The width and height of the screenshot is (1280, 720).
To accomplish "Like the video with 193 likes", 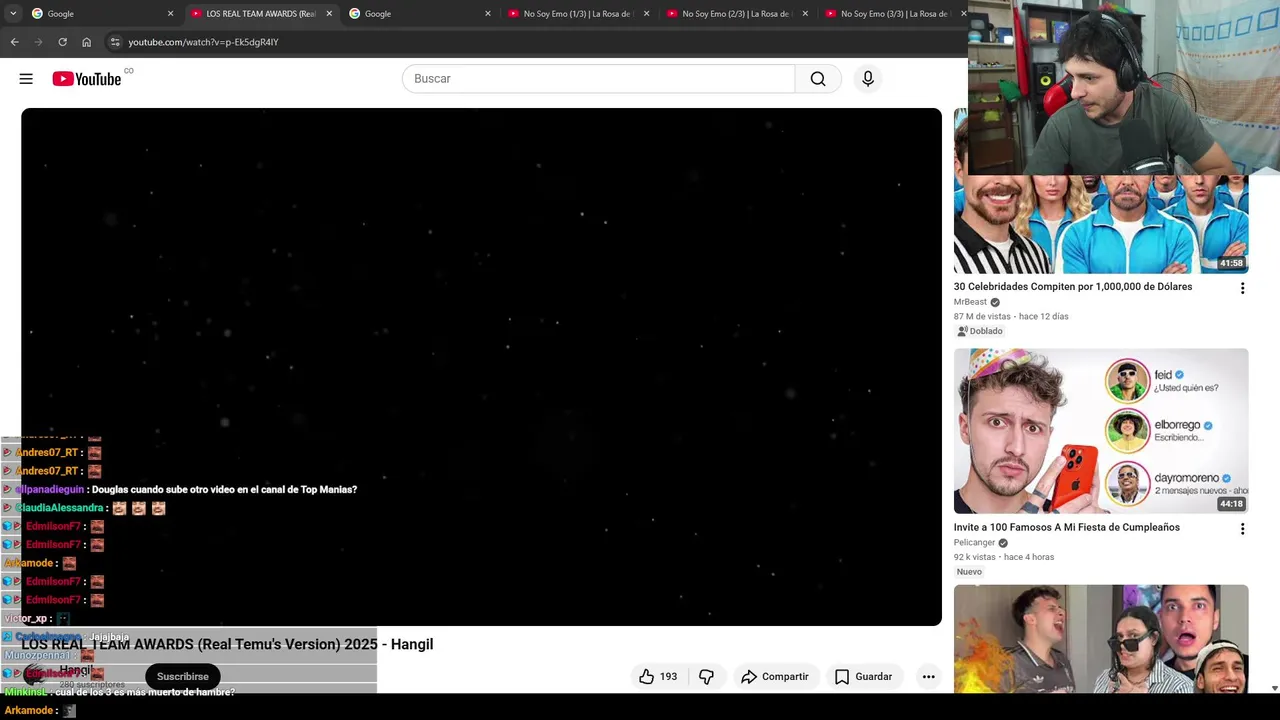I will (657, 677).
